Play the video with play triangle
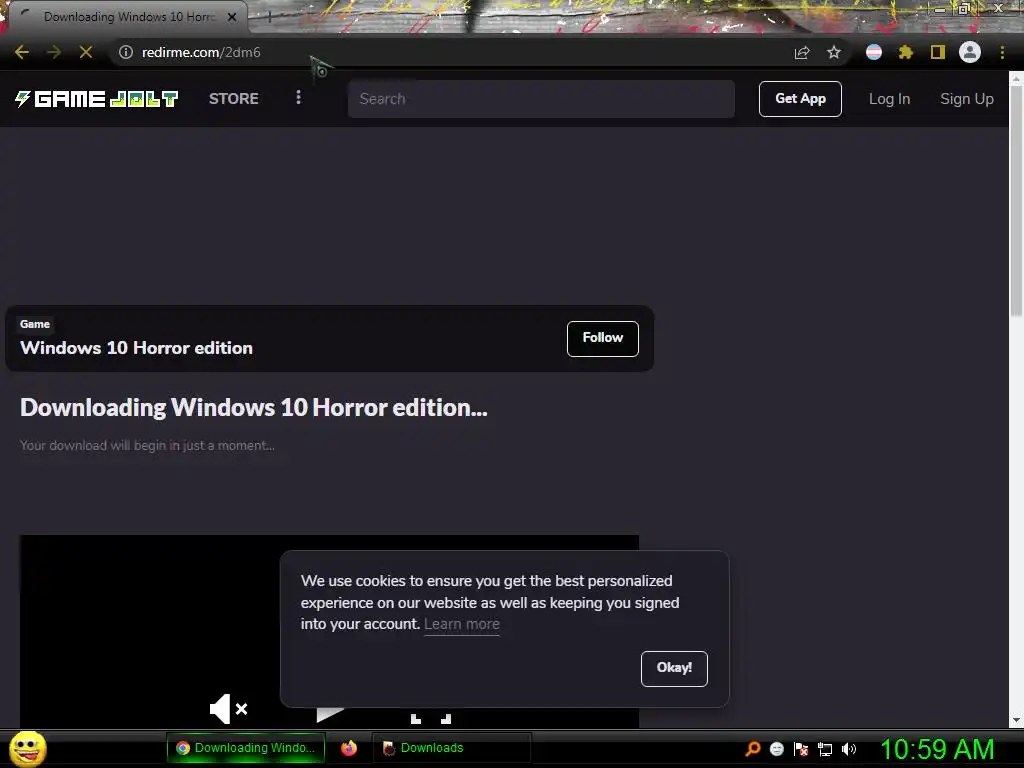Image resolution: width=1024 pixels, height=768 pixels. (330, 714)
